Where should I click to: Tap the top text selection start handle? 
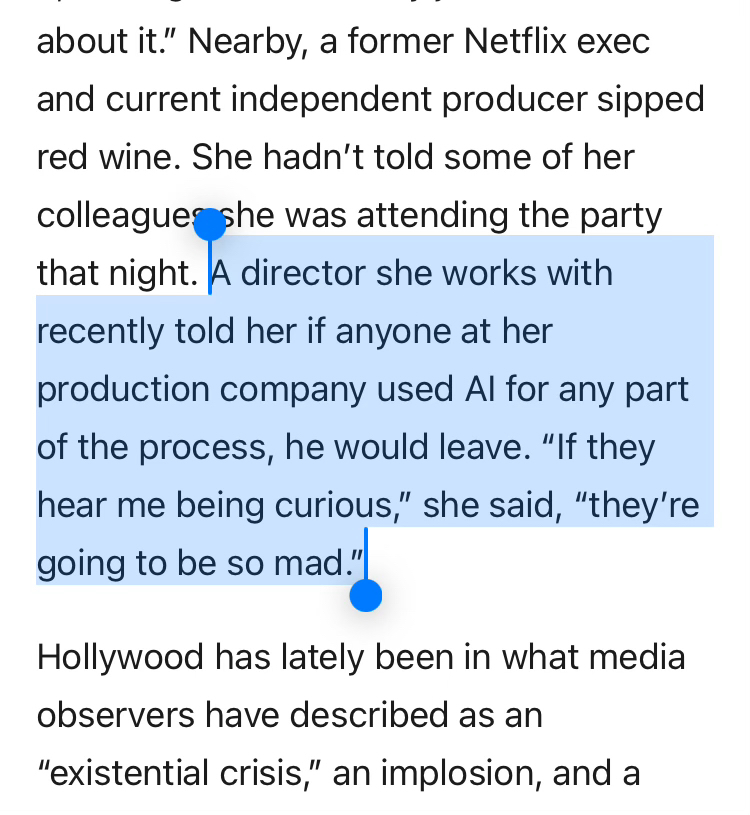tap(209, 225)
